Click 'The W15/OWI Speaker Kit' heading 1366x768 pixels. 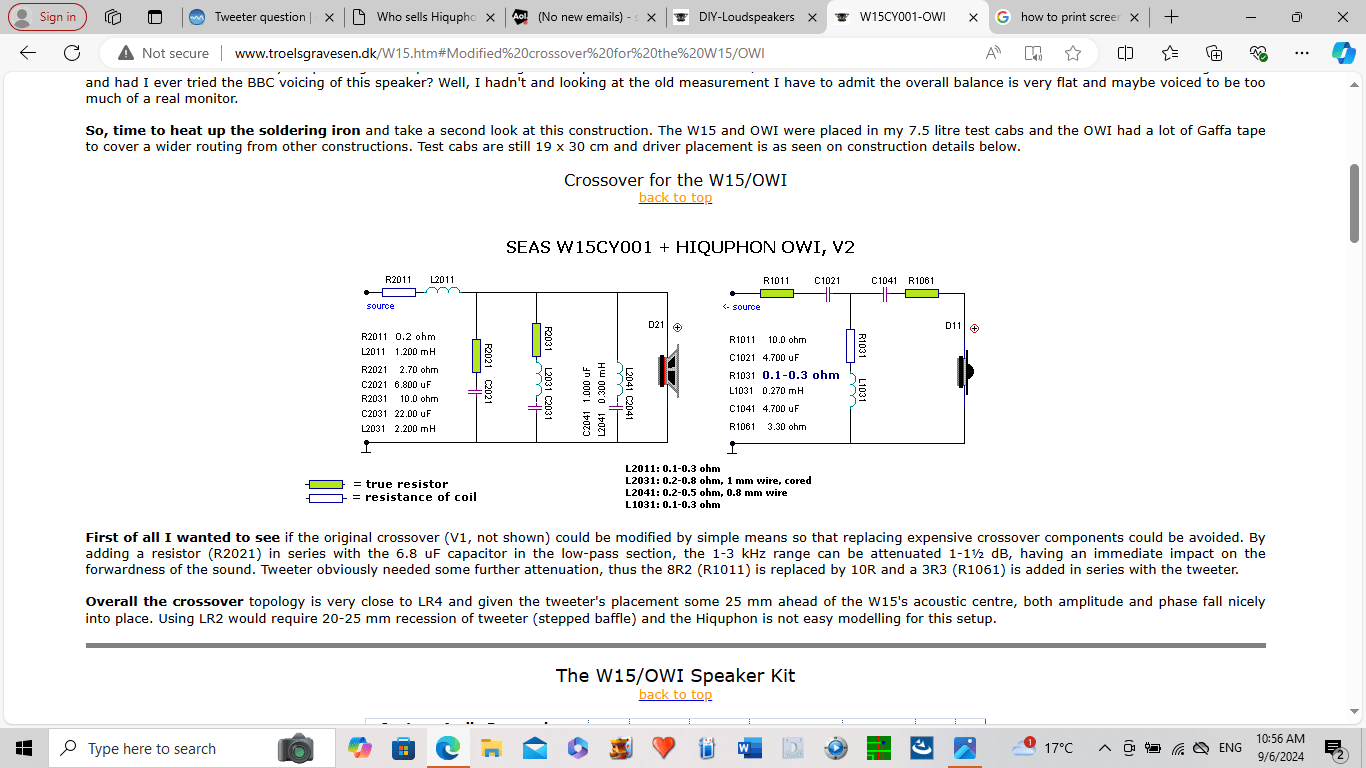coord(675,675)
